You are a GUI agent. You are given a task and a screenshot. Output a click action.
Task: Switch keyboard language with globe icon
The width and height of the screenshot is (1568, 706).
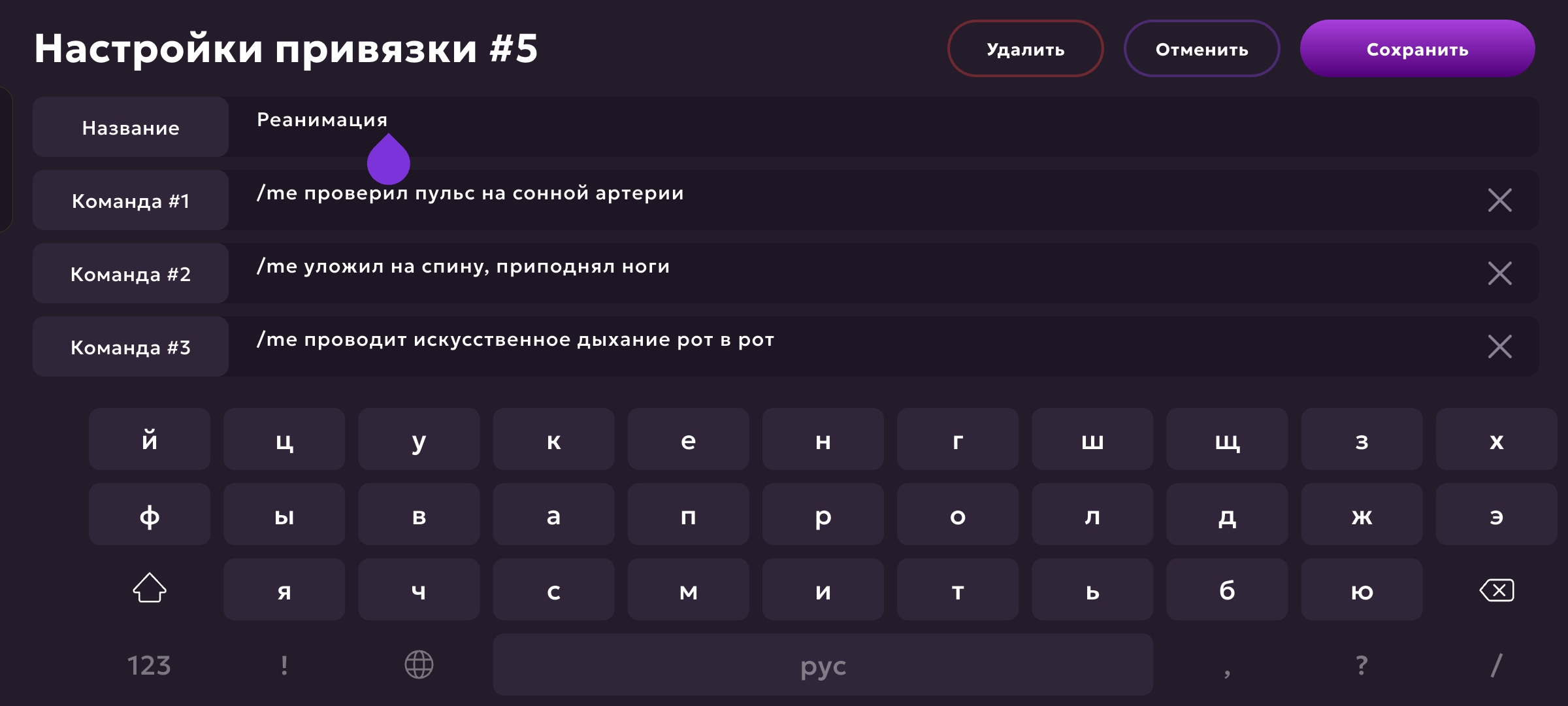tap(419, 665)
